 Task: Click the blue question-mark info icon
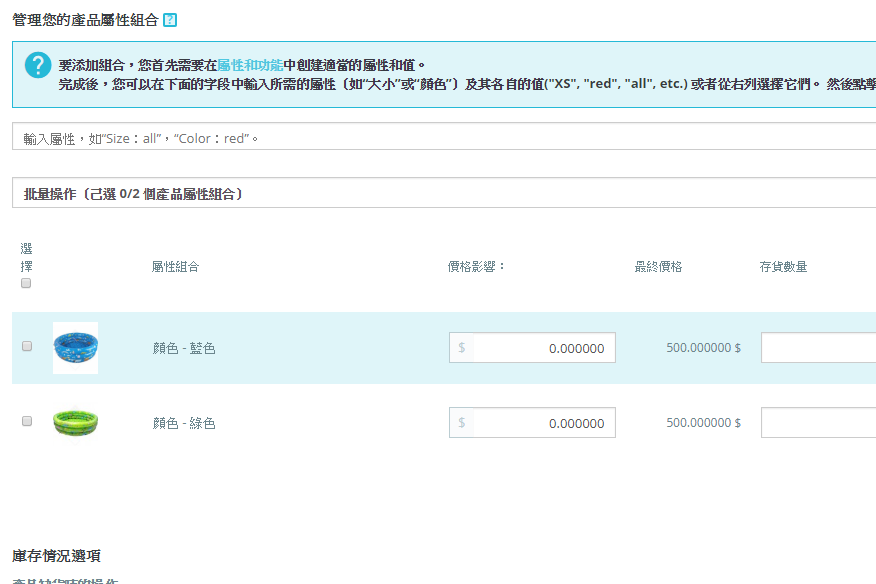point(38,65)
